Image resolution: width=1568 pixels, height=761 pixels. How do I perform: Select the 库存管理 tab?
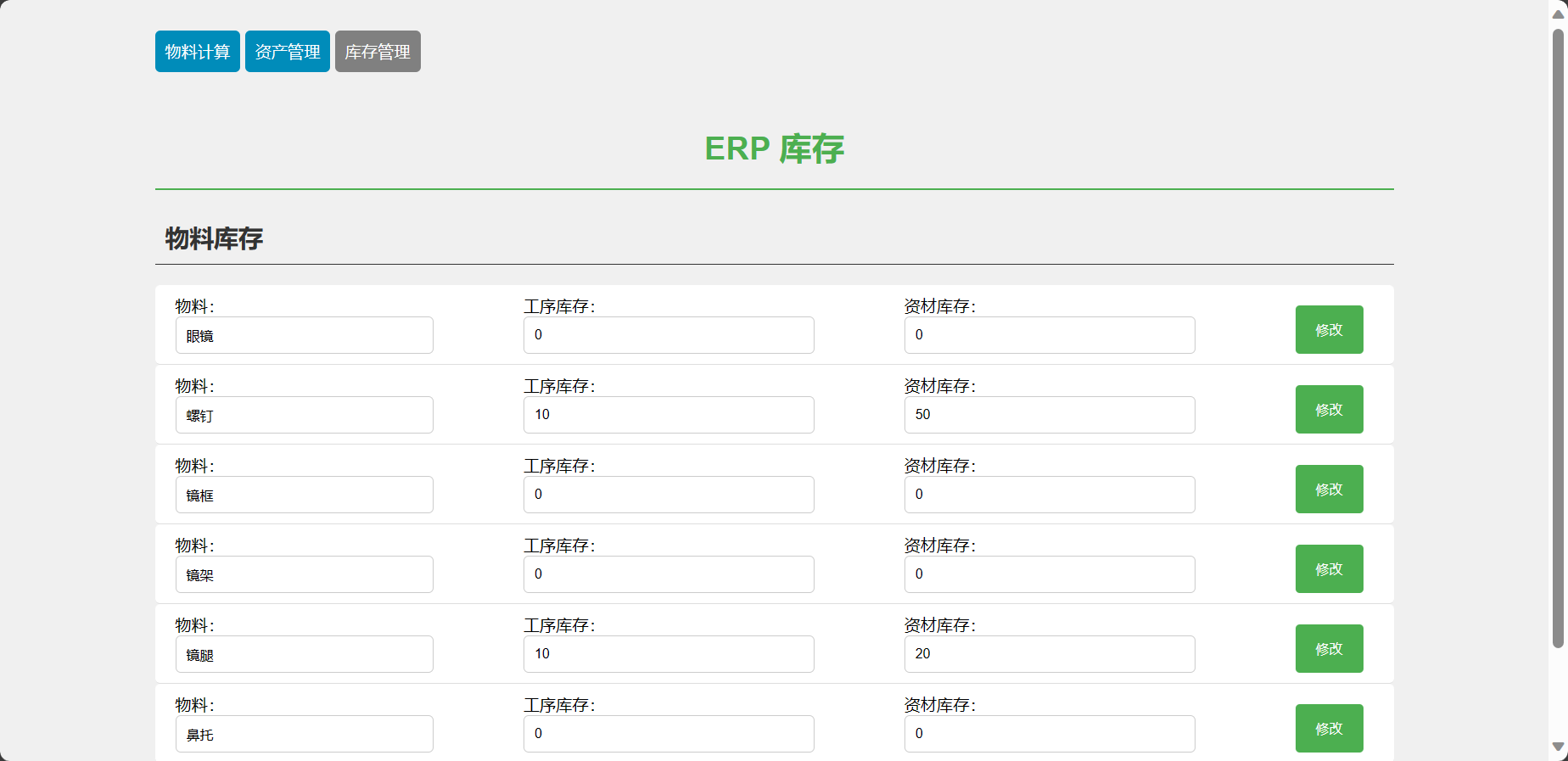point(378,52)
